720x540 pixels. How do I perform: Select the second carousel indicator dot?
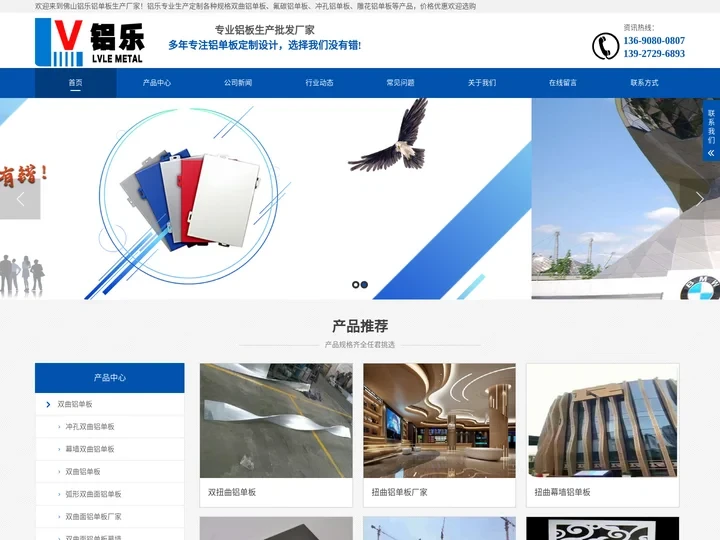point(364,285)
